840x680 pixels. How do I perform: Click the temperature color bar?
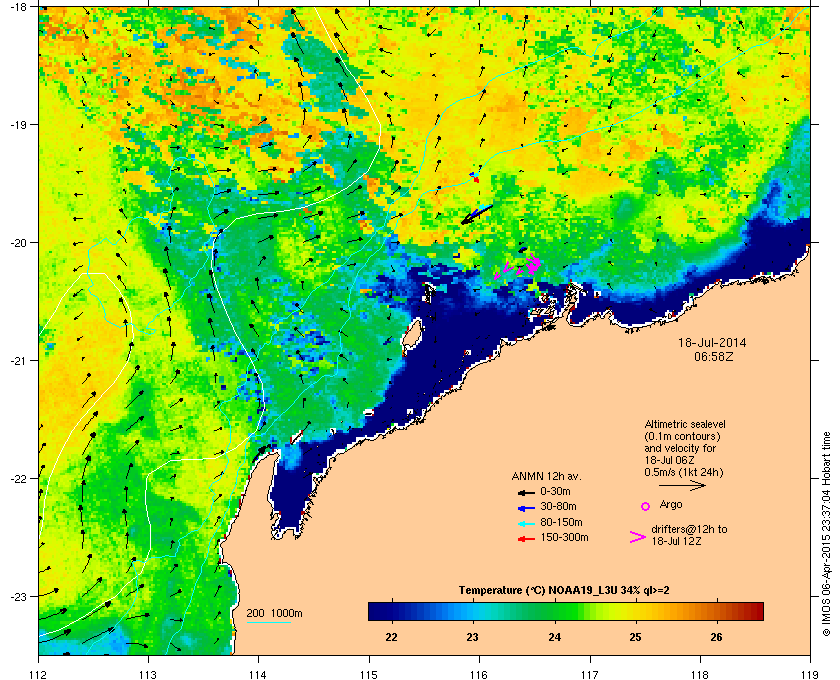click(566, 611)
